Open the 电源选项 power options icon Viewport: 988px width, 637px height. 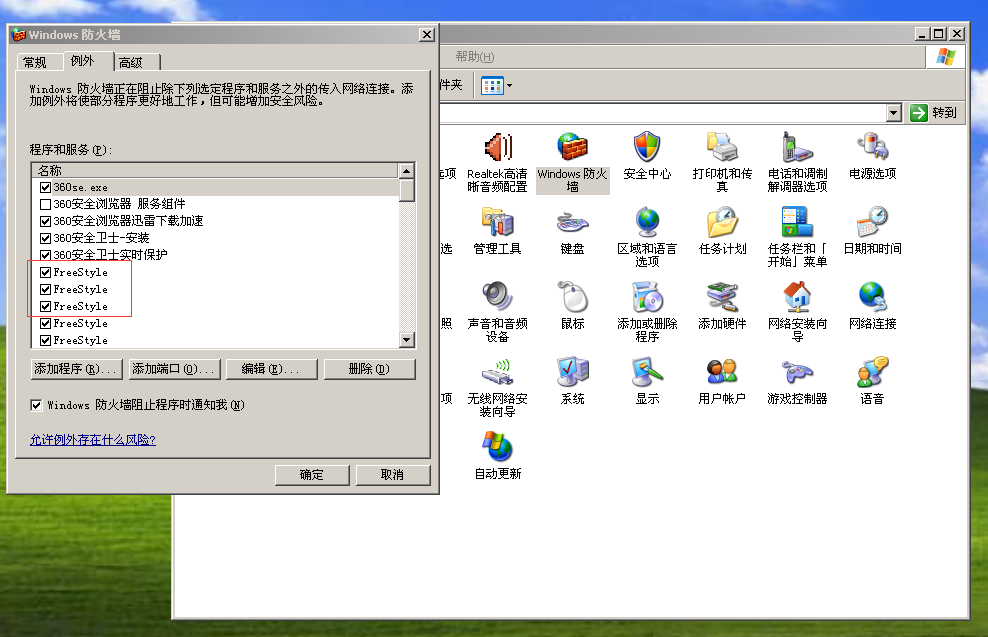tap(872, 150)
